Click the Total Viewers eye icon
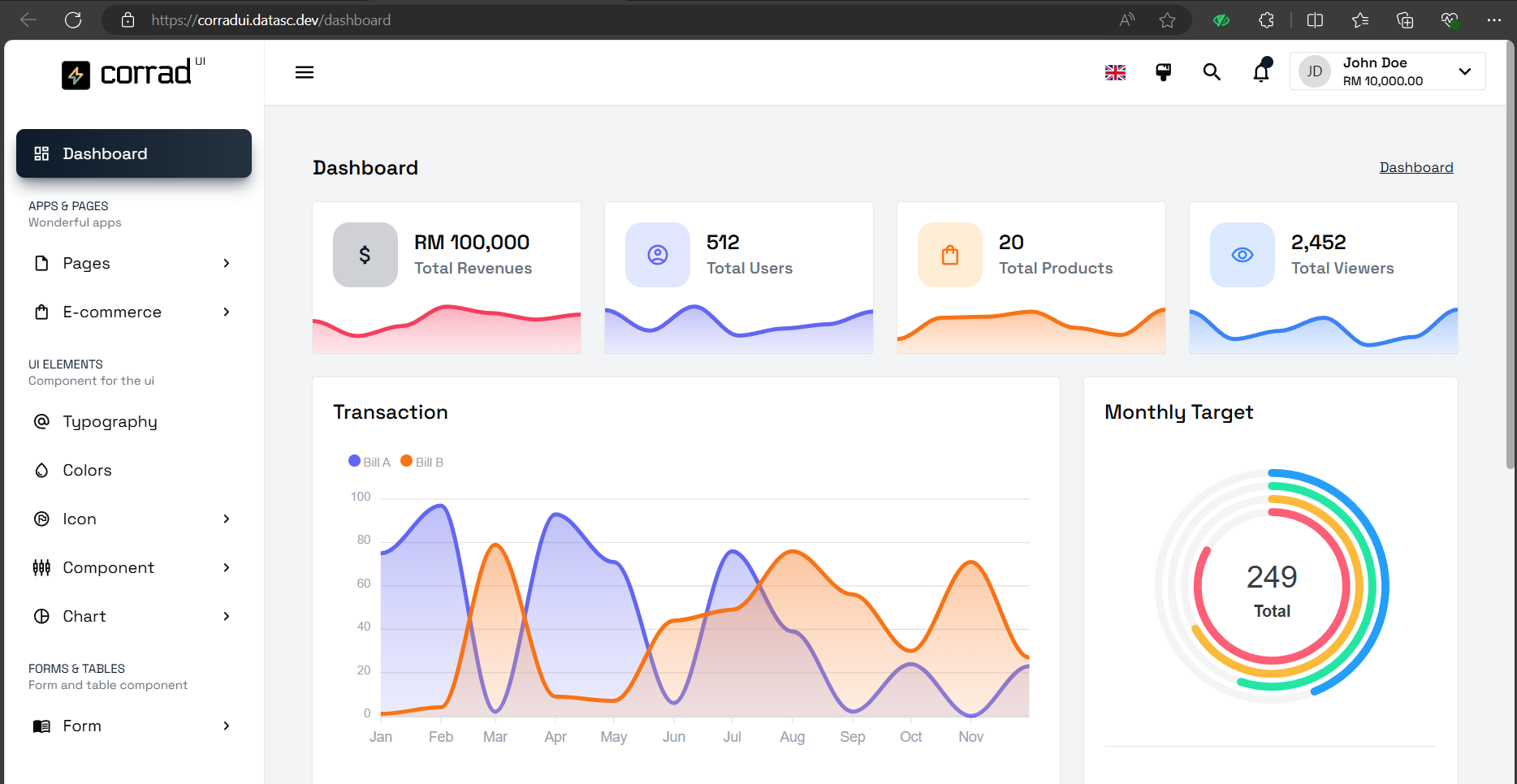 [1242, 255]
